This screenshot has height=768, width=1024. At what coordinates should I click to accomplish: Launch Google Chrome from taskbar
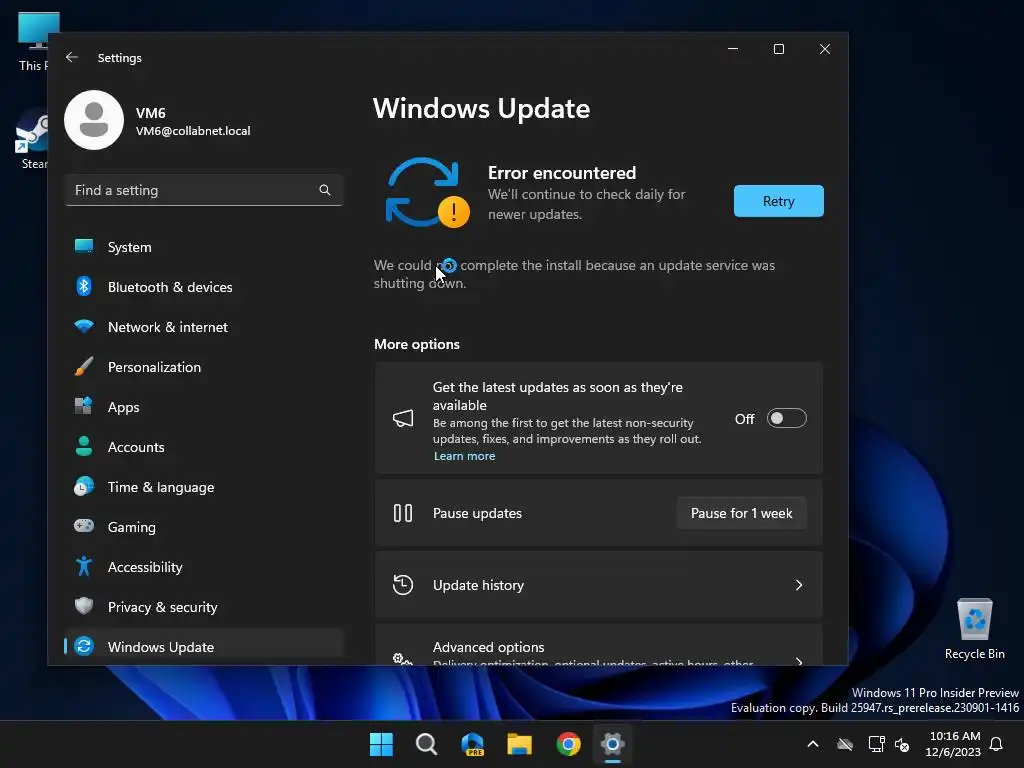[x=568, y=744]
